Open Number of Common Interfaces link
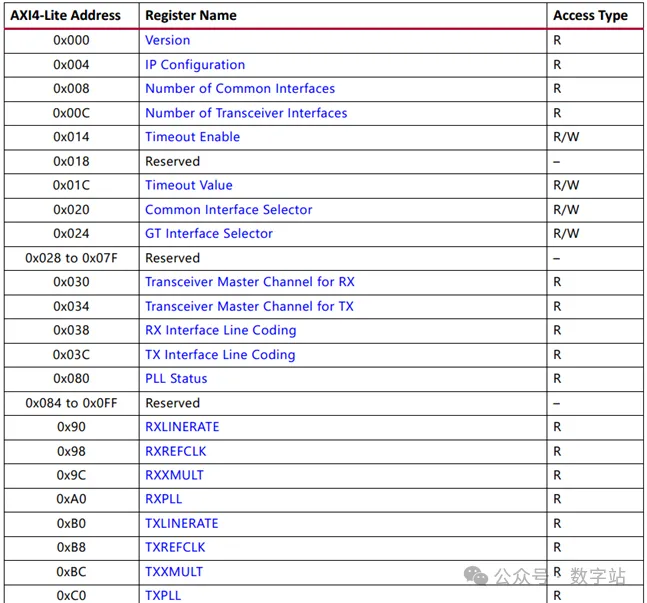 (x=240, y=89)
